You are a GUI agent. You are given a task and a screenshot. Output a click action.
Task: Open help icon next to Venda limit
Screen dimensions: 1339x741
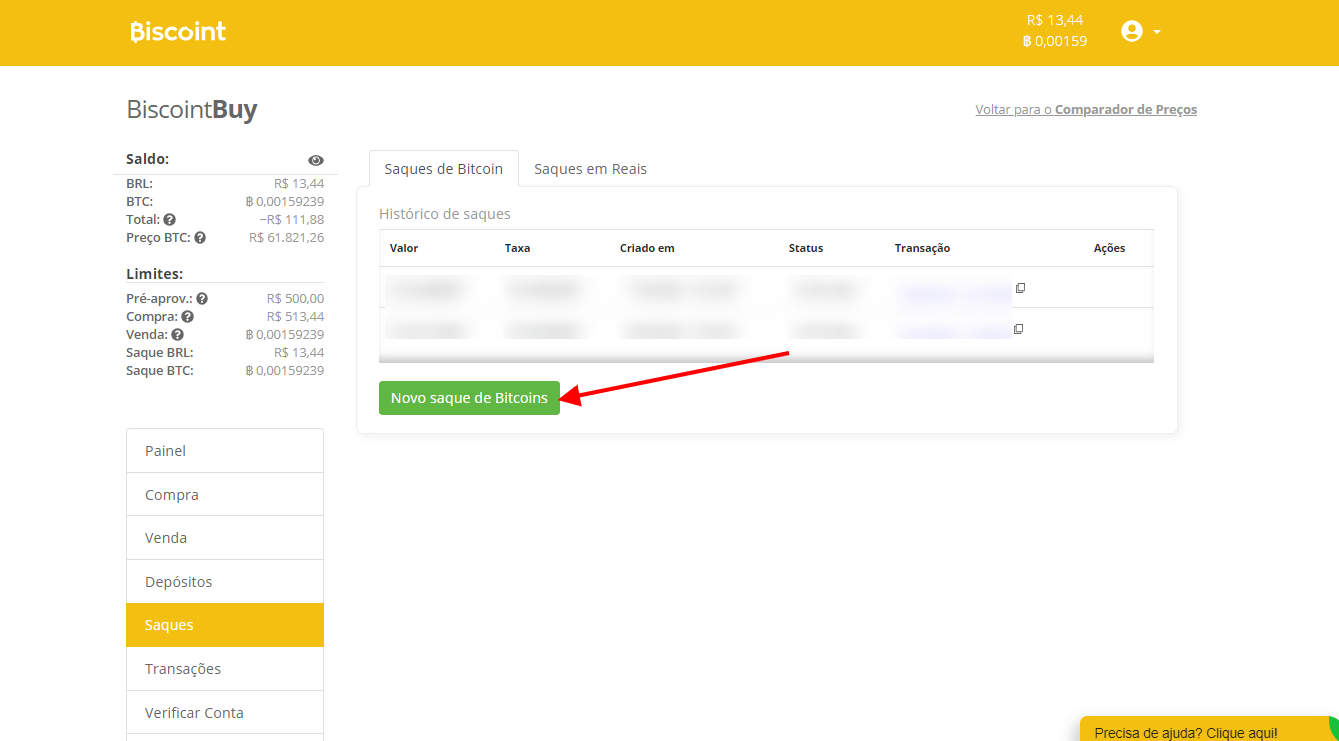(x=177, y=335)
